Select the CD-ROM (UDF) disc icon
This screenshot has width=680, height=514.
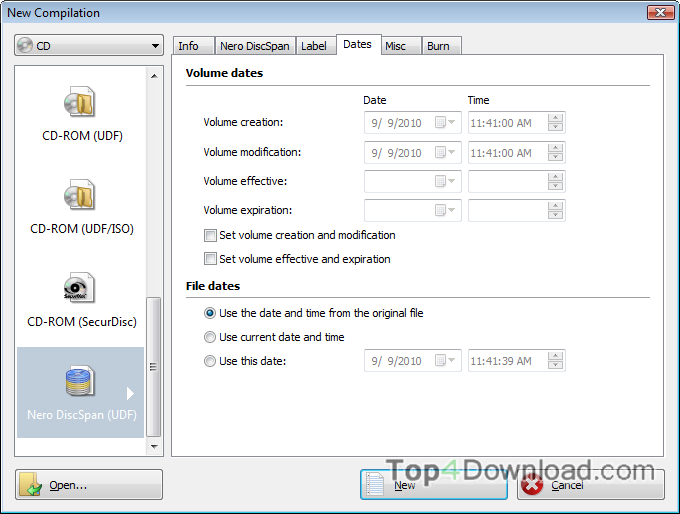tap(79, 101)
